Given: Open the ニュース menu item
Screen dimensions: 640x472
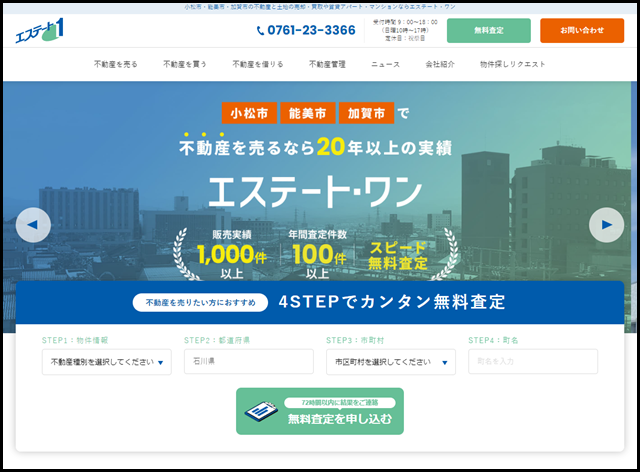Looking at the screenshot, I should [385, 64].
